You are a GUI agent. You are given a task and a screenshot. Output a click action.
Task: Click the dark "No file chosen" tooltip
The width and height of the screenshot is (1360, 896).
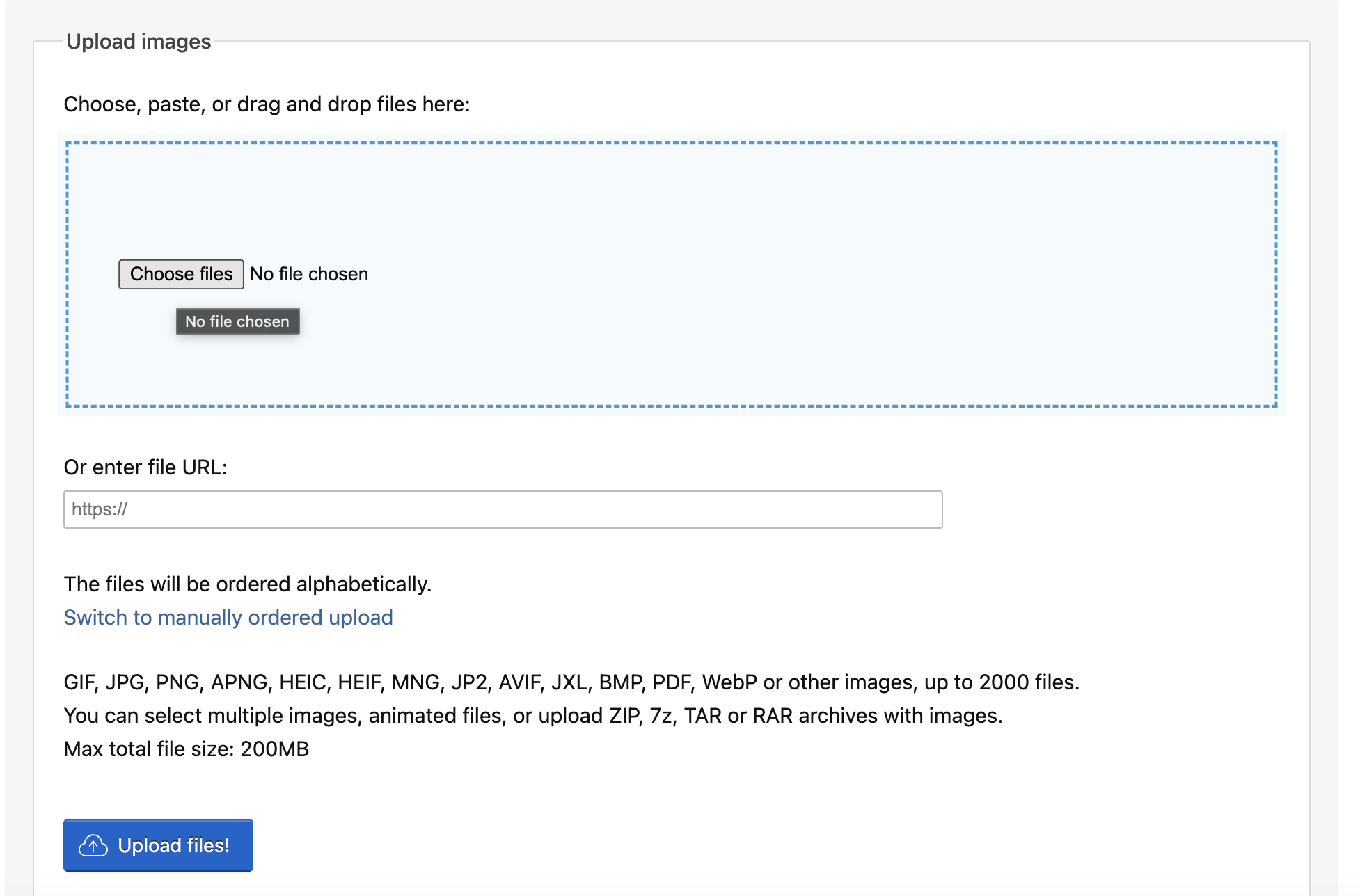pos(237,321)
